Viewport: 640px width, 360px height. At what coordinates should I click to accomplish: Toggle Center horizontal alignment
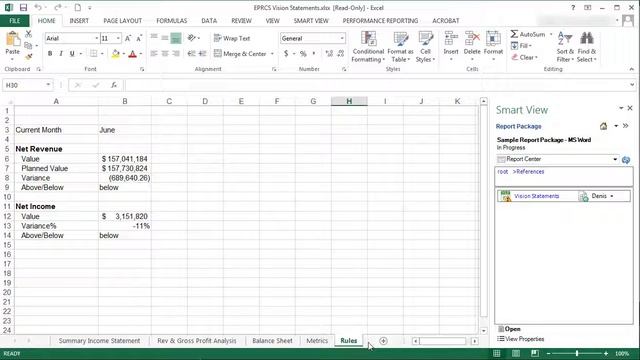(165, 53)
